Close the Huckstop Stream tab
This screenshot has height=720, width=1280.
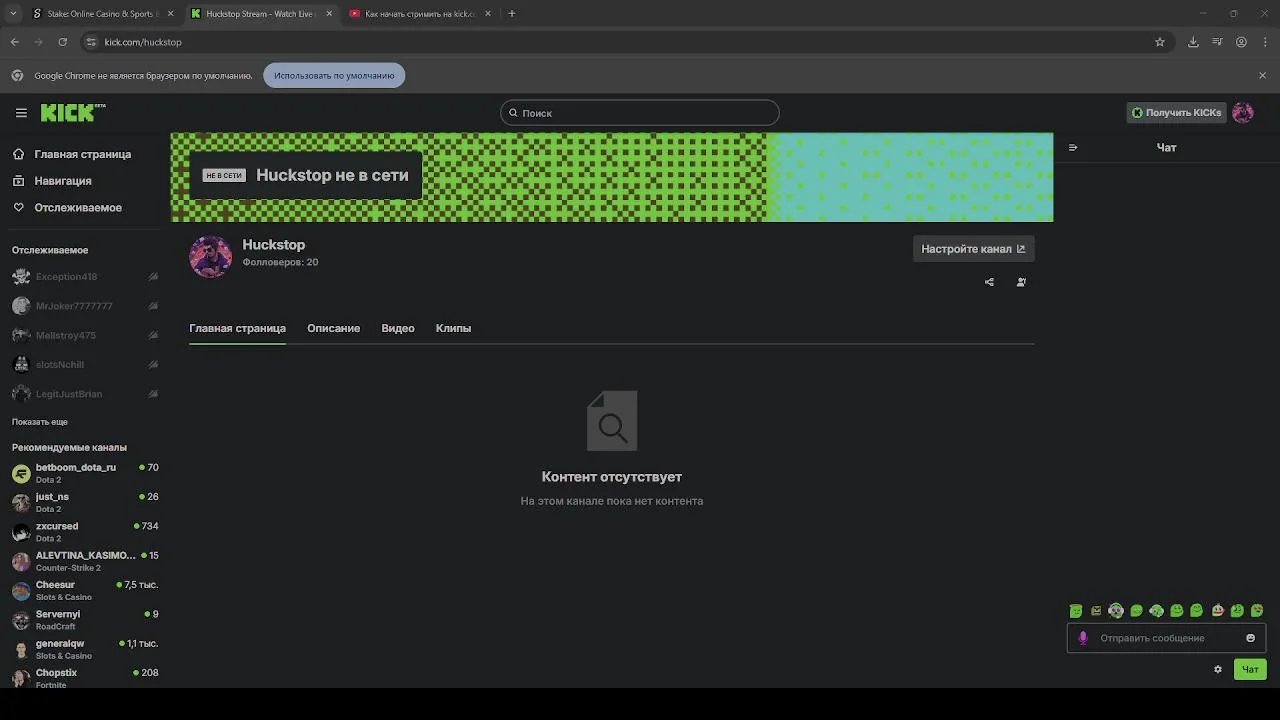coord(329,14)
